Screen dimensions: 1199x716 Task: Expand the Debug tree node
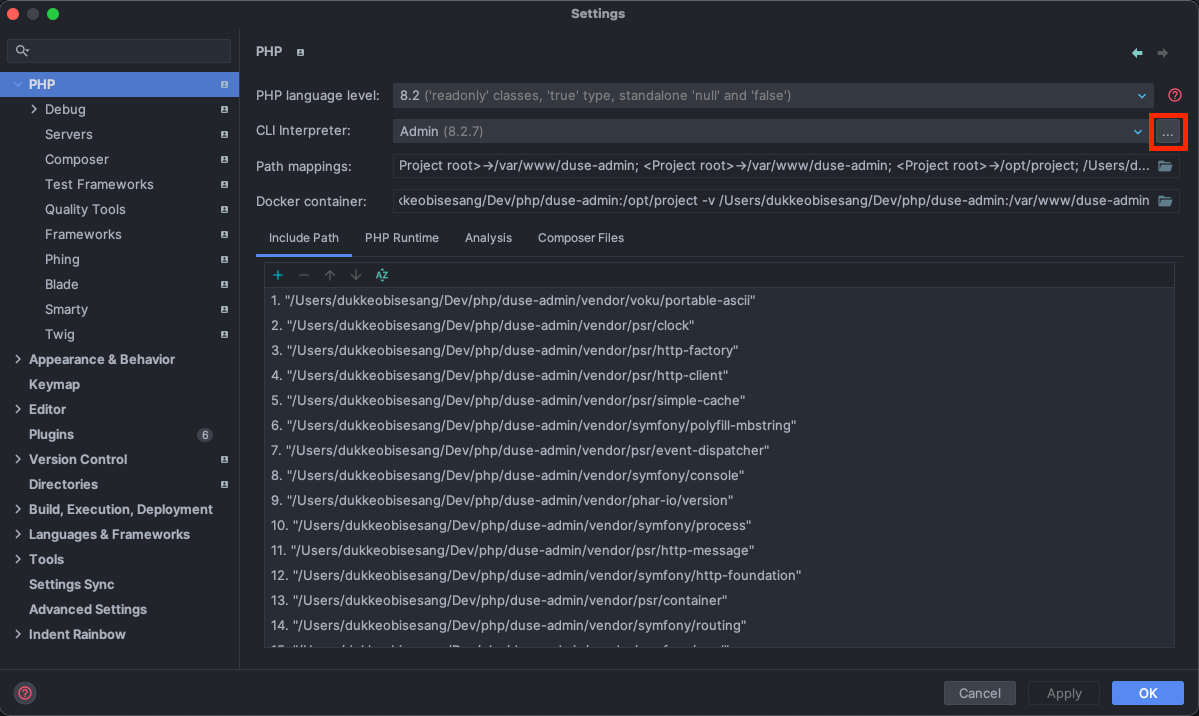pyautogui.click(x=34, y=109)
